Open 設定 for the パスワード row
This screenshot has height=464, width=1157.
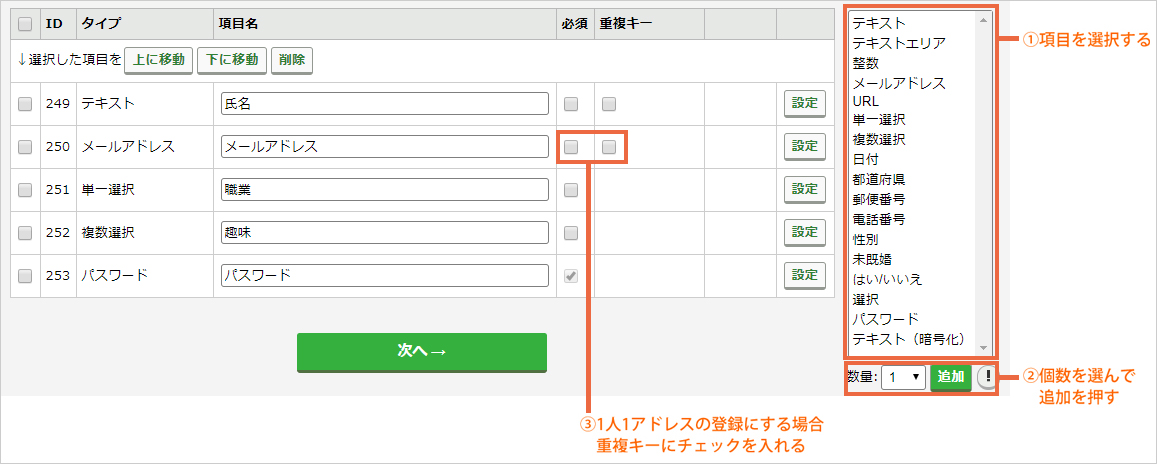tap(804, 275)
